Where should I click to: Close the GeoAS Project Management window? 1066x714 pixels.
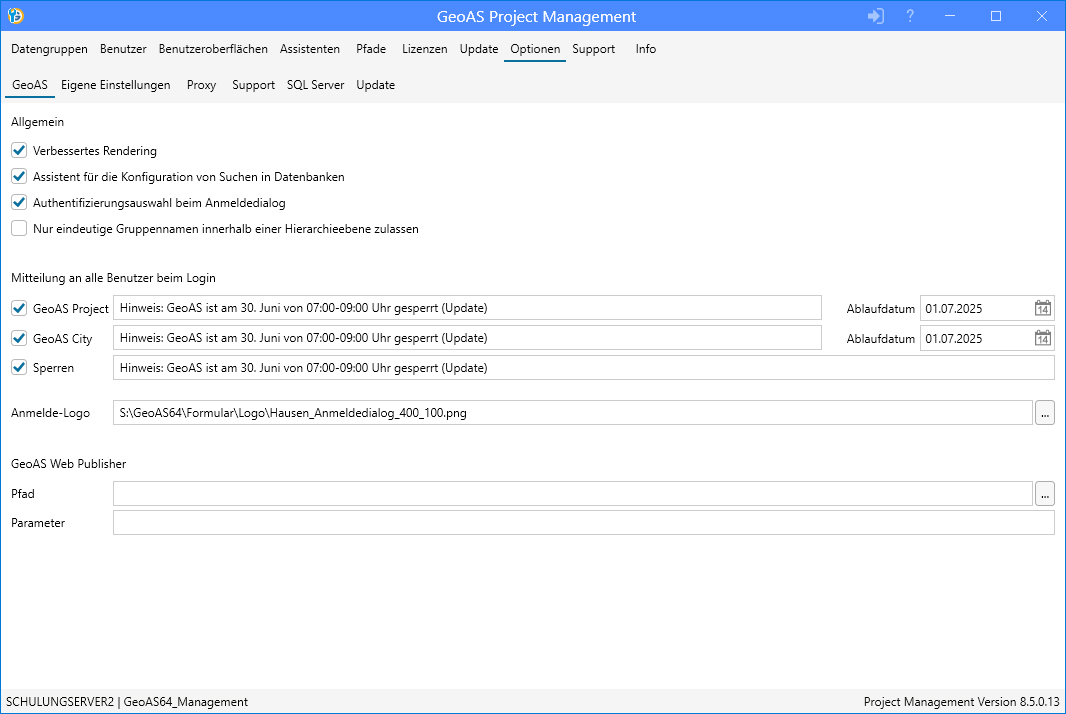1042,16
